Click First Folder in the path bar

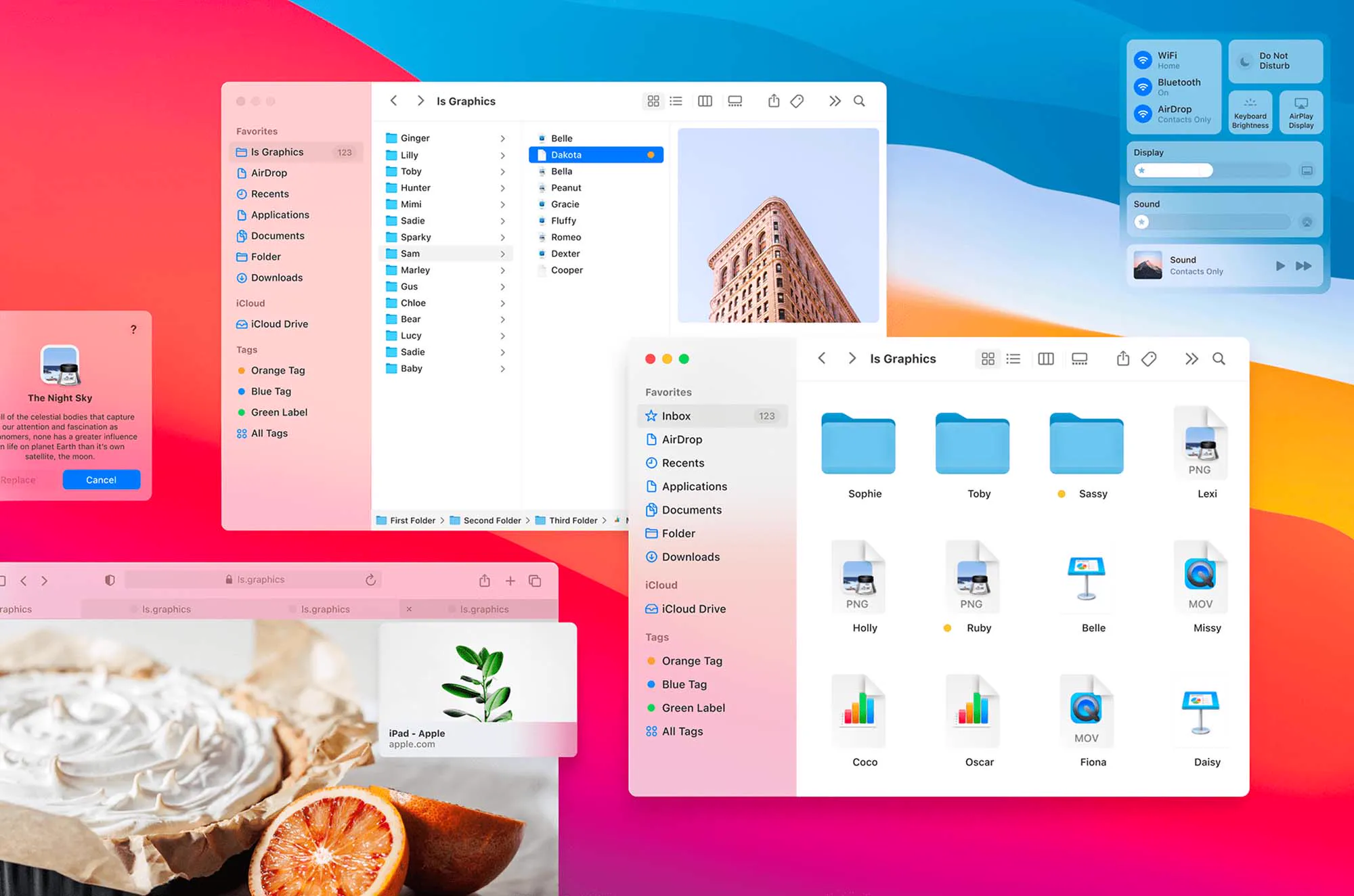tap(406, 520)
